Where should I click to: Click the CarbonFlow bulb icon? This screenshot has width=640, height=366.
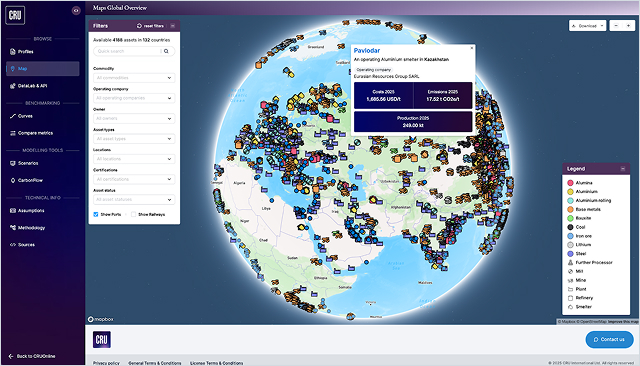13,180
